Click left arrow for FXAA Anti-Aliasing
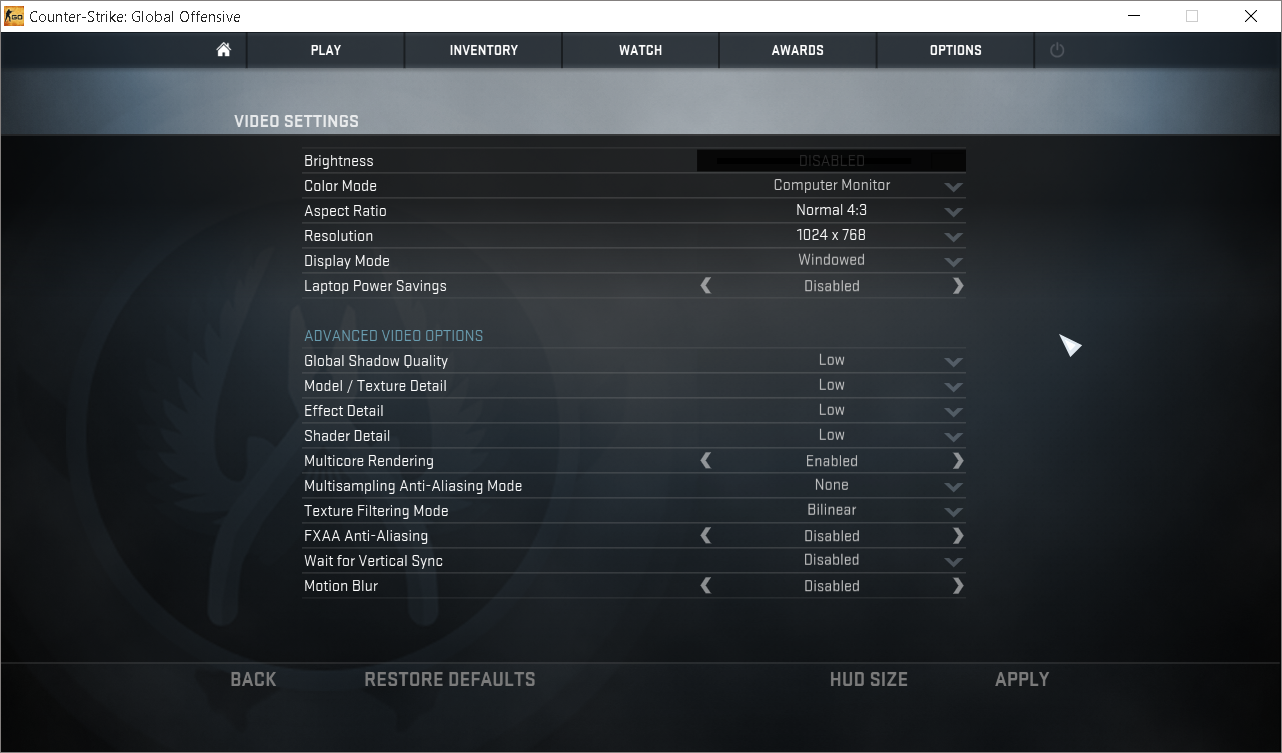 coord(706,536)
